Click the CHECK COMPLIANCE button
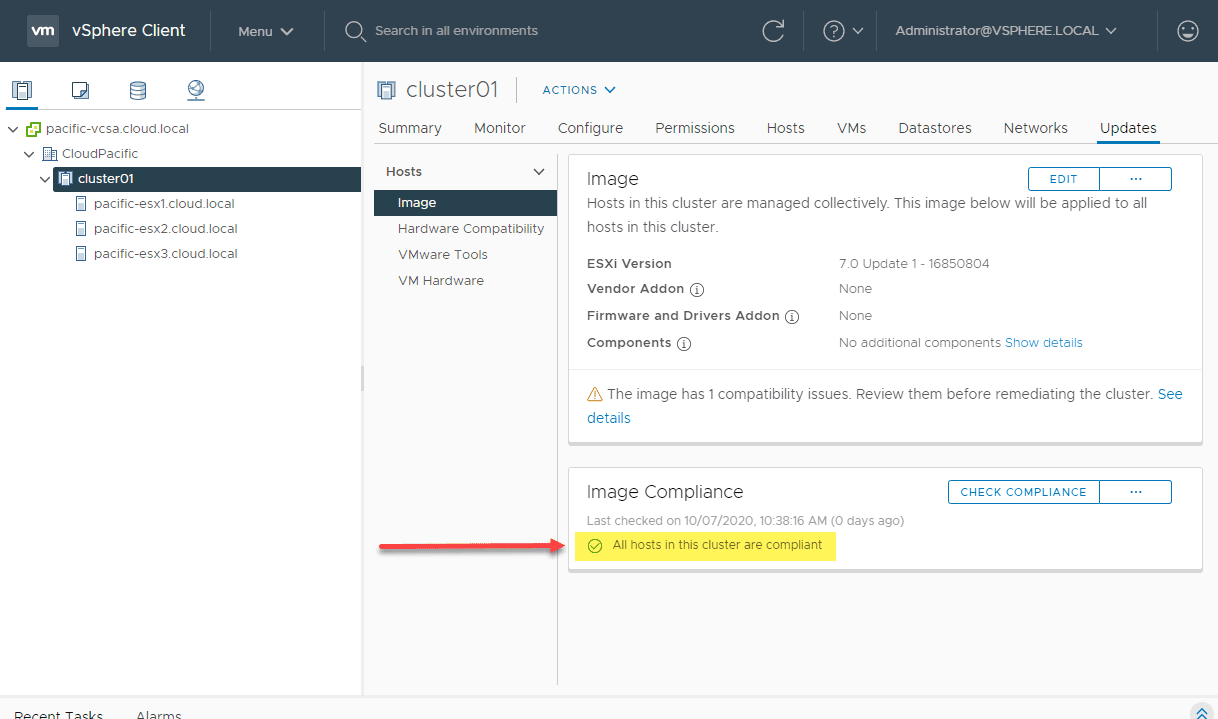This screenshot has width=1218, height=719. coord(1023,492)
